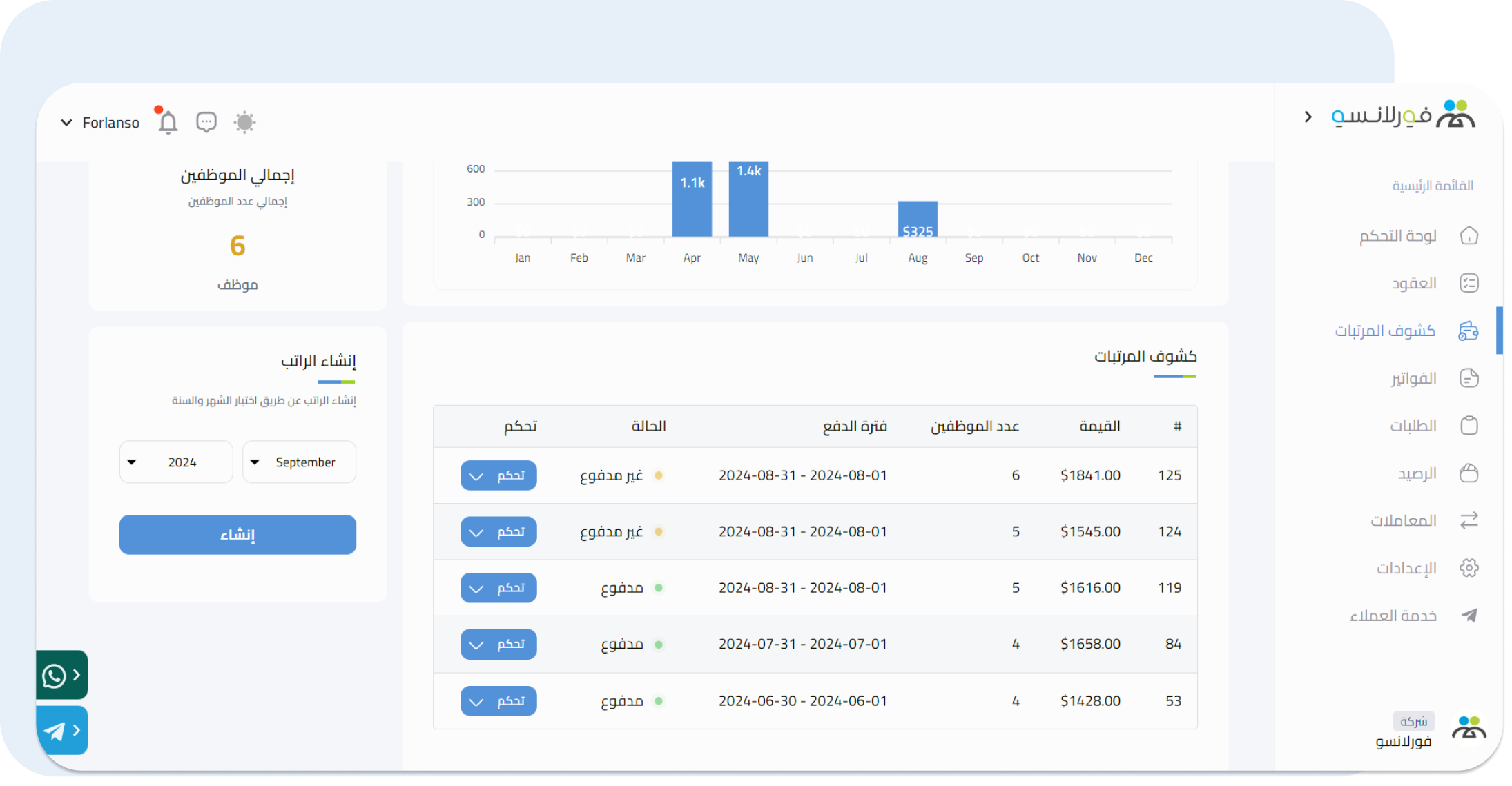Open the chat messages icon
The height and width of the screenshot is (786, 1512).
point(206,122)
